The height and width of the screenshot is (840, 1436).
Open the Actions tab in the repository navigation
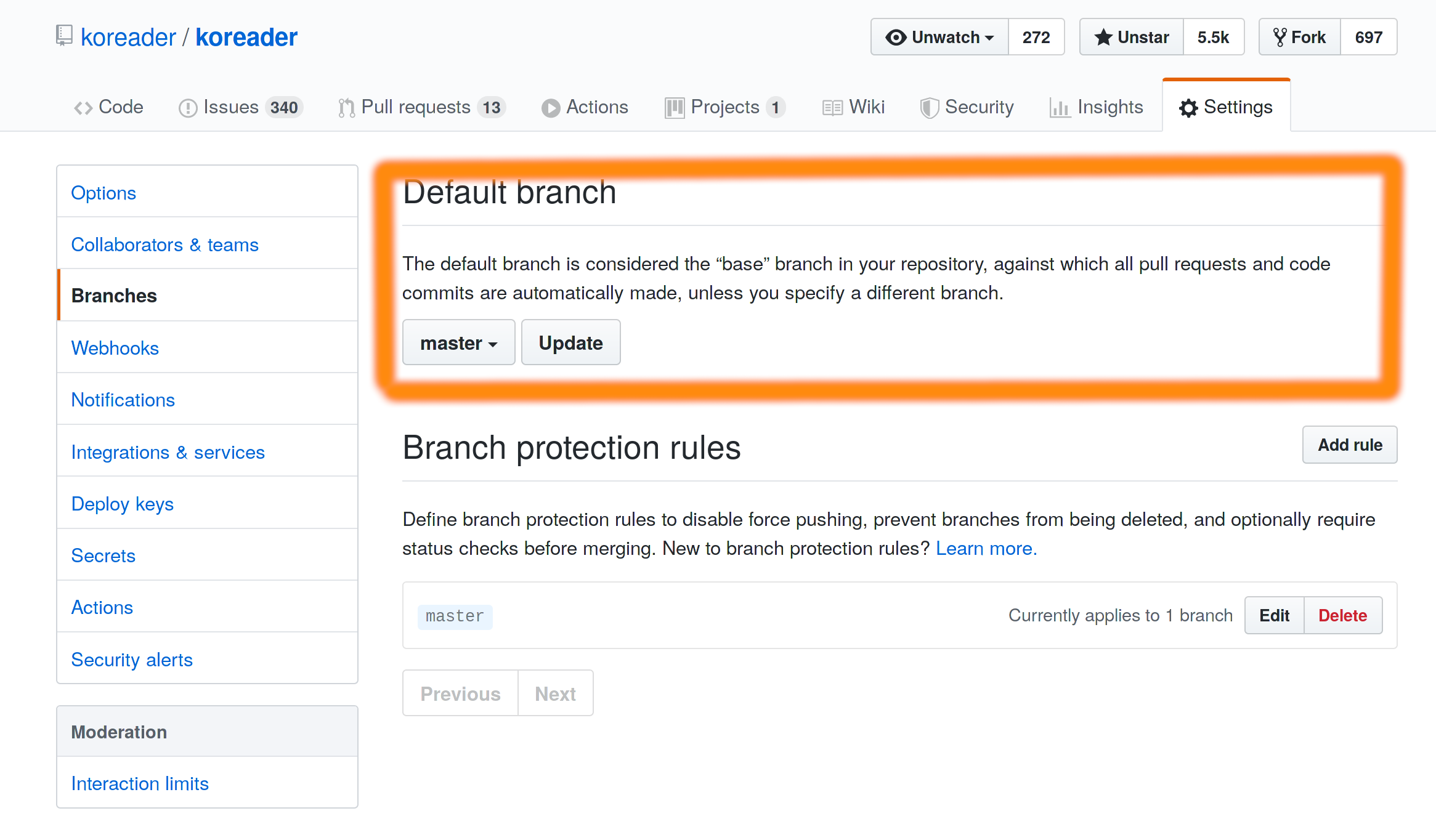(585, 107)
